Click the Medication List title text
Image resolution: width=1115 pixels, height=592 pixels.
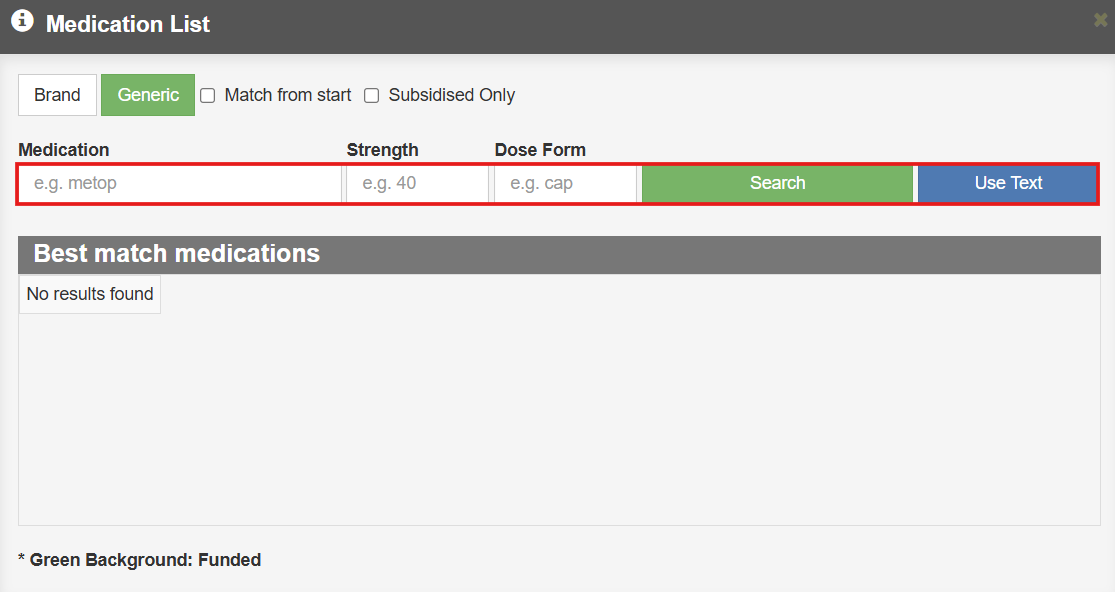[128, 24]
